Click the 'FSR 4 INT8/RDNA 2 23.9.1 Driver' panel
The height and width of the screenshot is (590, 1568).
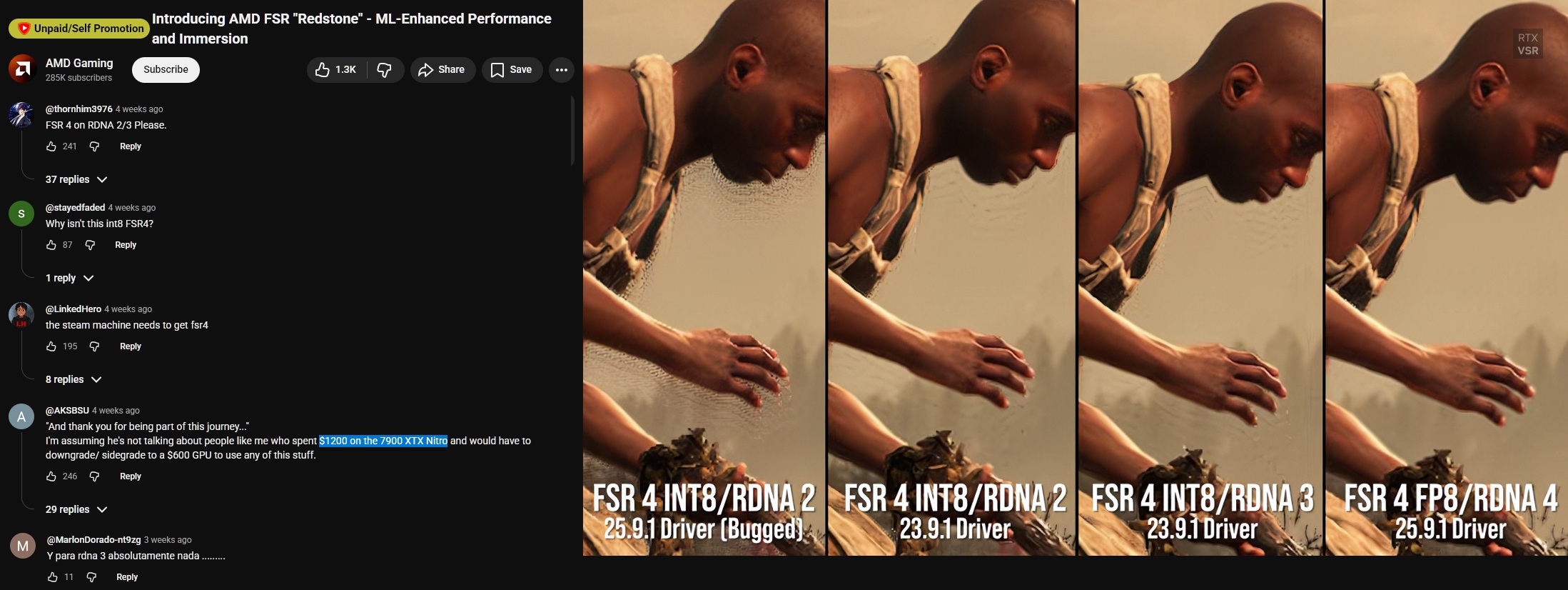point(952,278)
